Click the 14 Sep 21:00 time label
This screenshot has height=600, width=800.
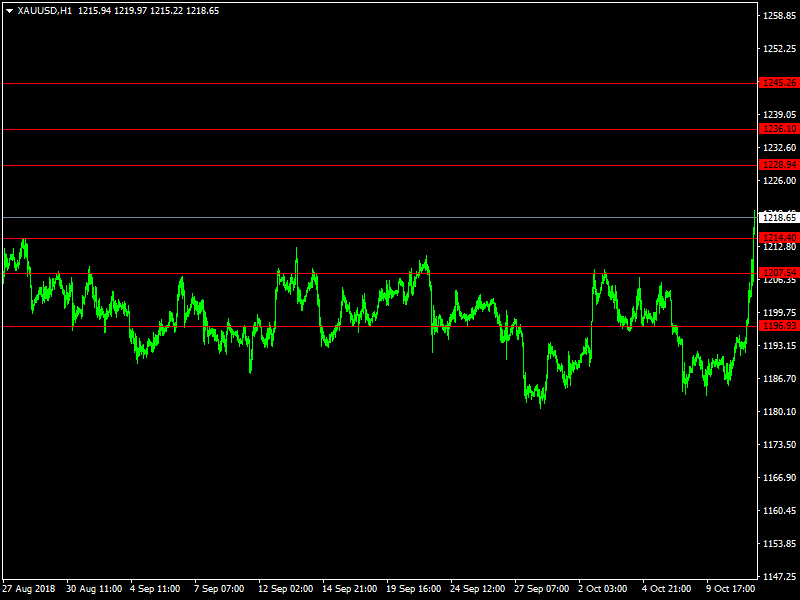pos(349,589)
